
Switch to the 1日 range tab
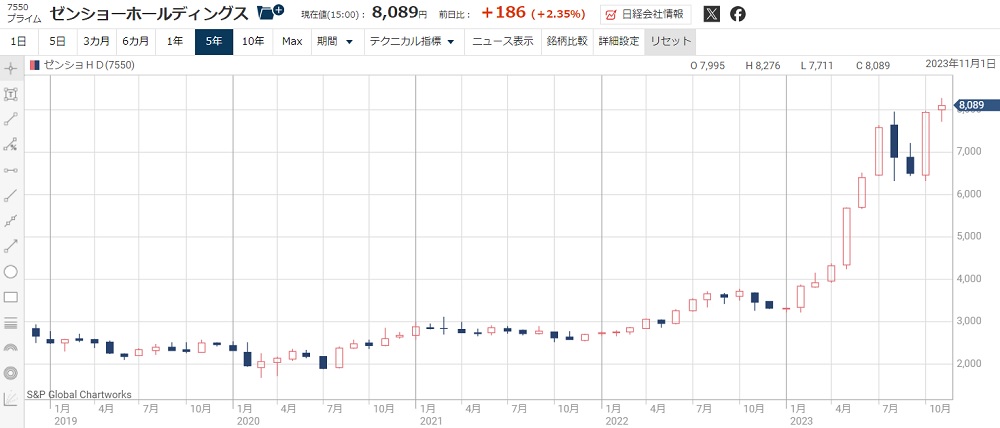(19, 41)
